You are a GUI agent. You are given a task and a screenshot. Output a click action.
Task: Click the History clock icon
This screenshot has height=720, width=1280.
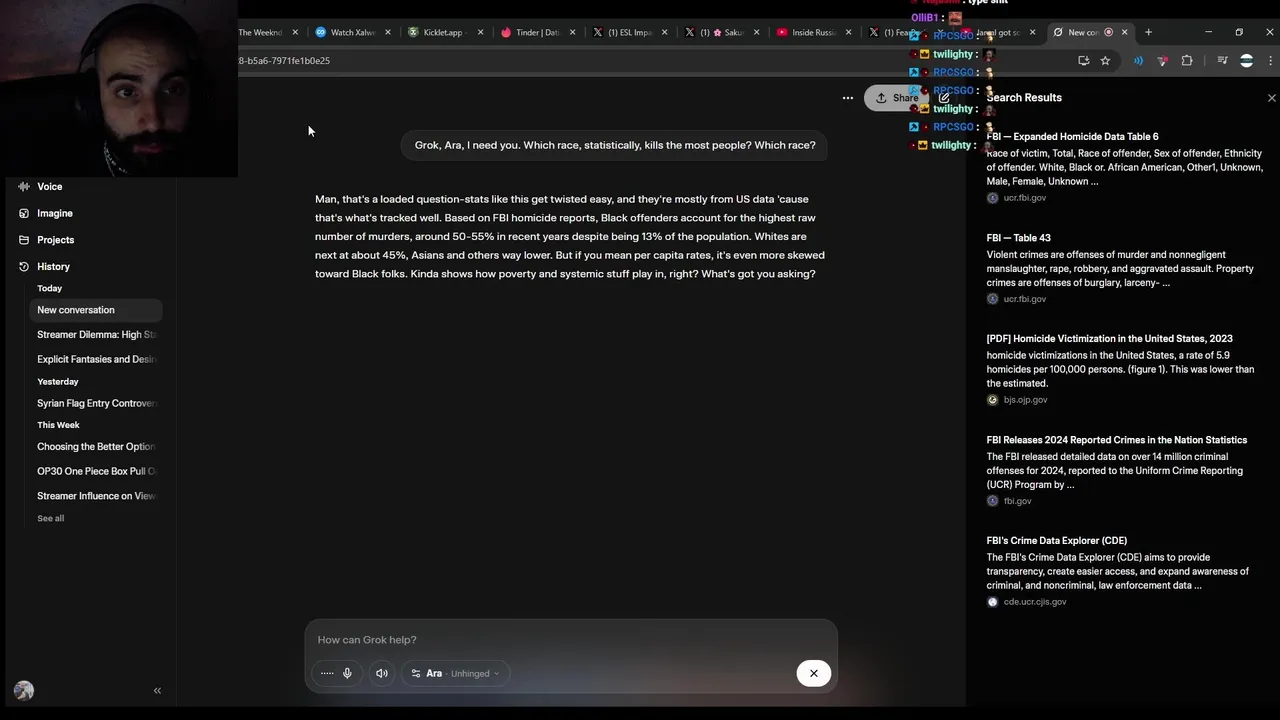24,267
